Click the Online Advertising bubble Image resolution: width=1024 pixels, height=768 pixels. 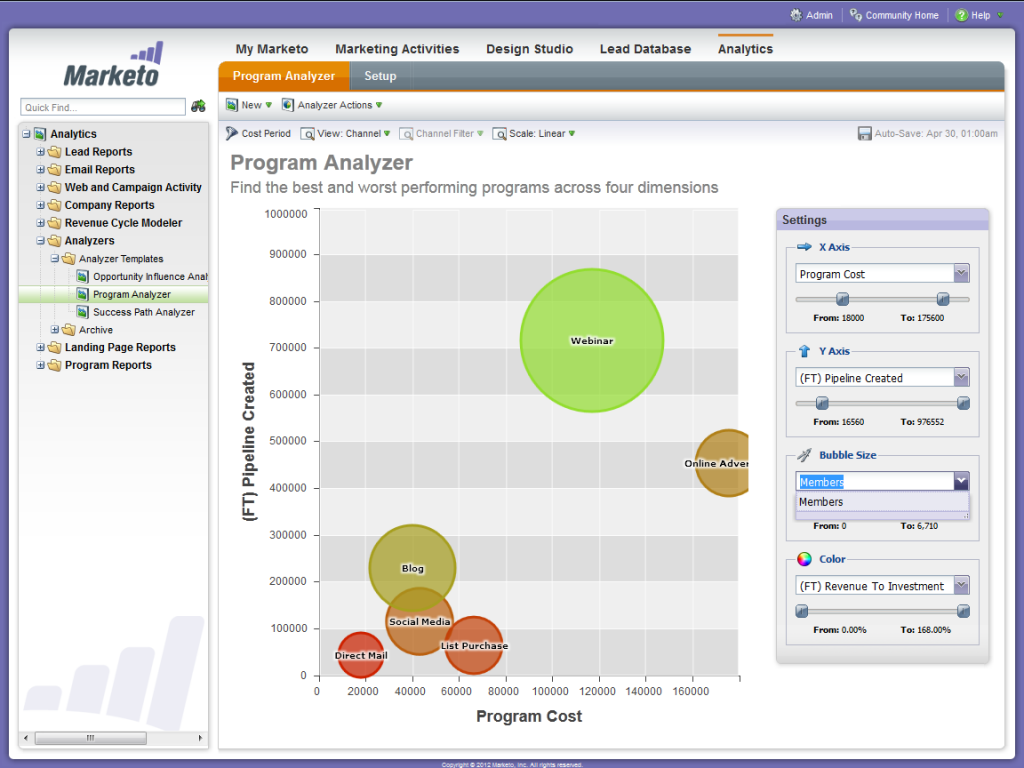point(722,463)
